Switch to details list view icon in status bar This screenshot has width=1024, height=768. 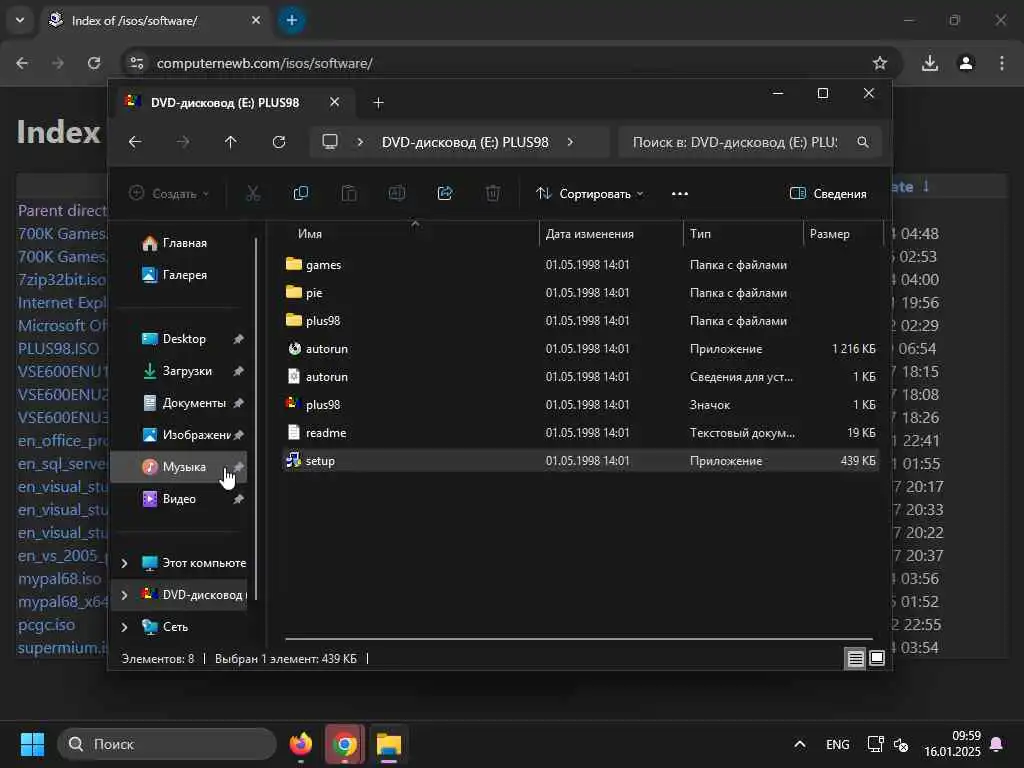point(855,658)
